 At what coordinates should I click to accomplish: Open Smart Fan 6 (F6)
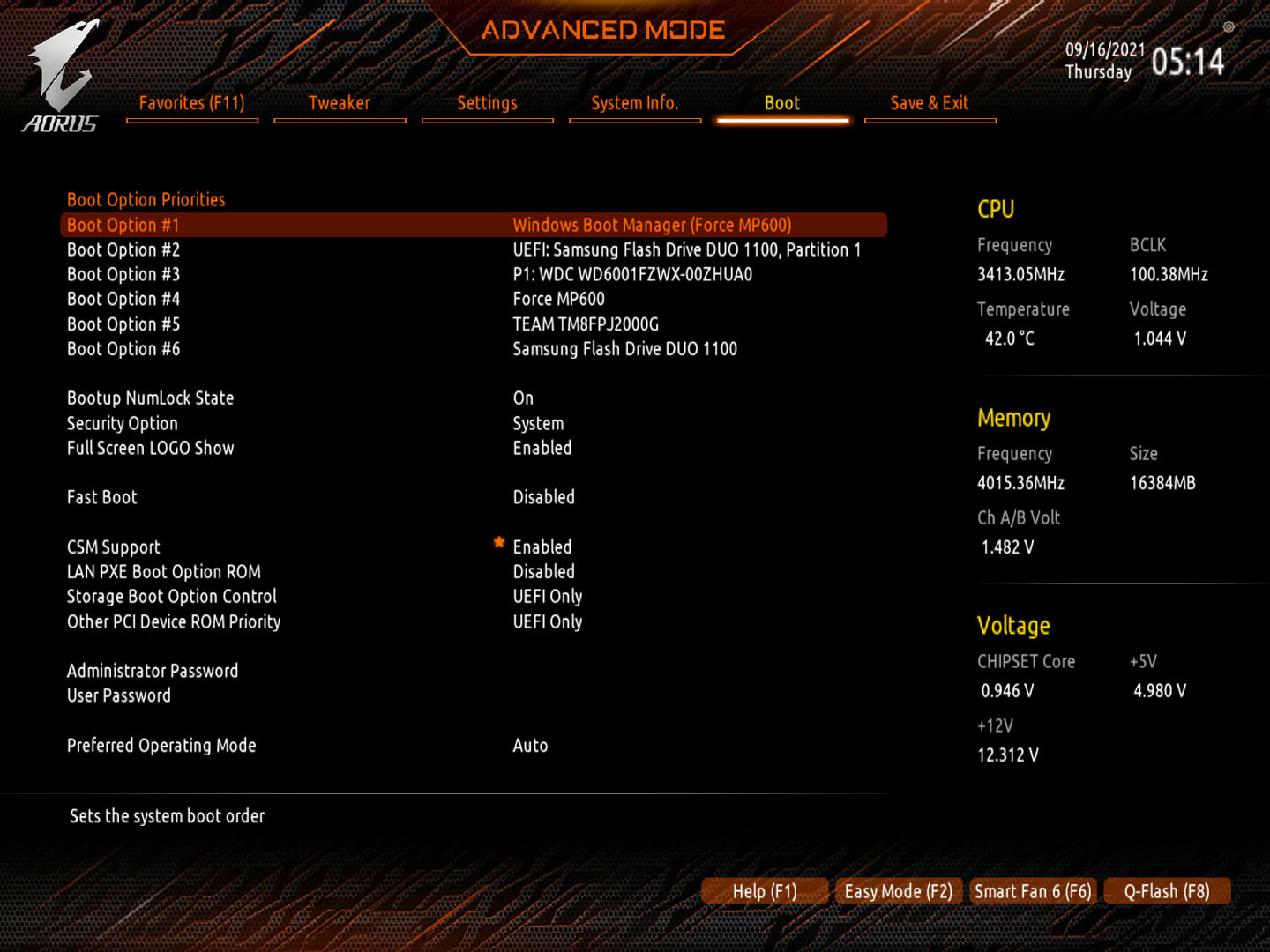point(1033,891)
